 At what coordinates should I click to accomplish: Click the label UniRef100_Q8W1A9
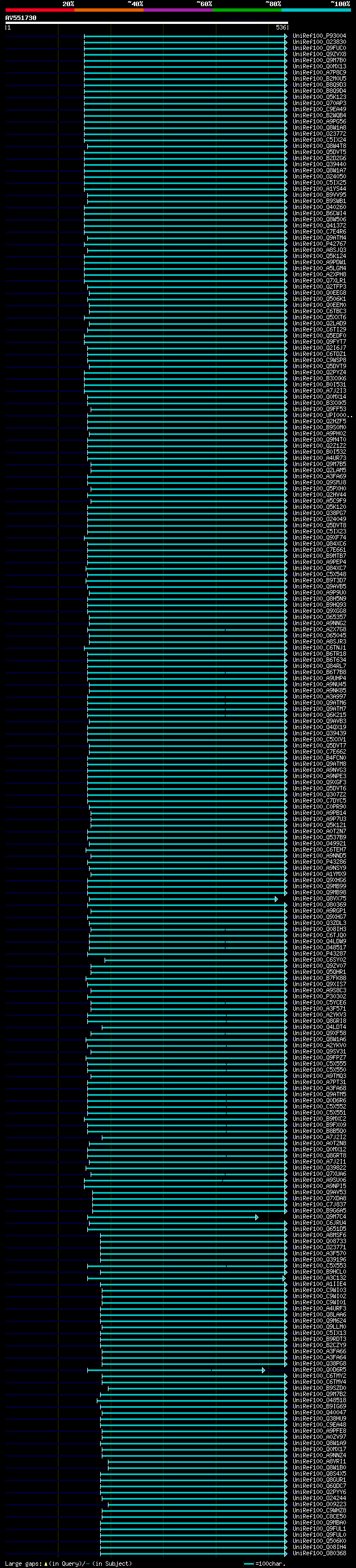click(319, 1443)
